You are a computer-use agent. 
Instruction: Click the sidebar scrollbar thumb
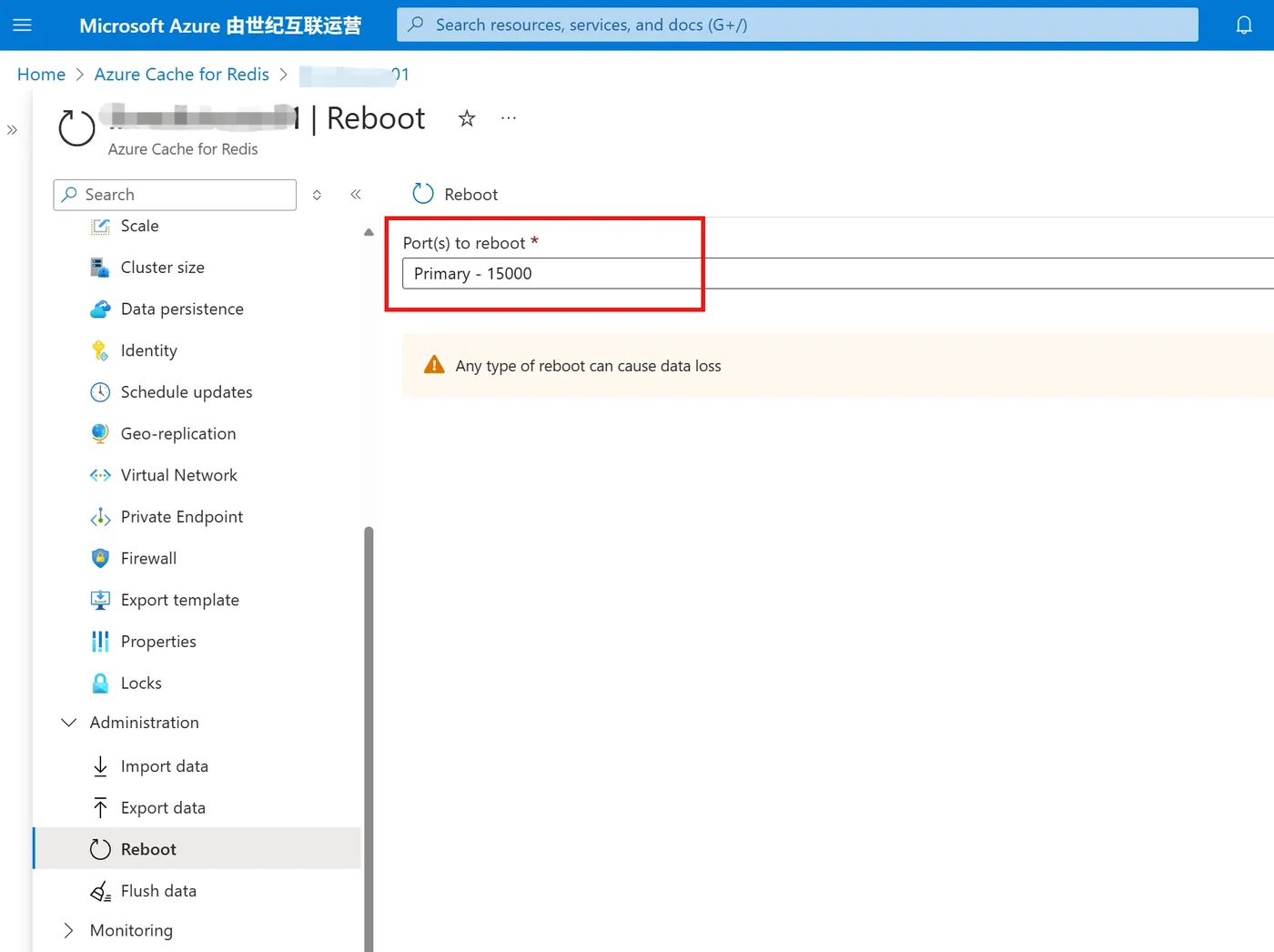point(369,739)
